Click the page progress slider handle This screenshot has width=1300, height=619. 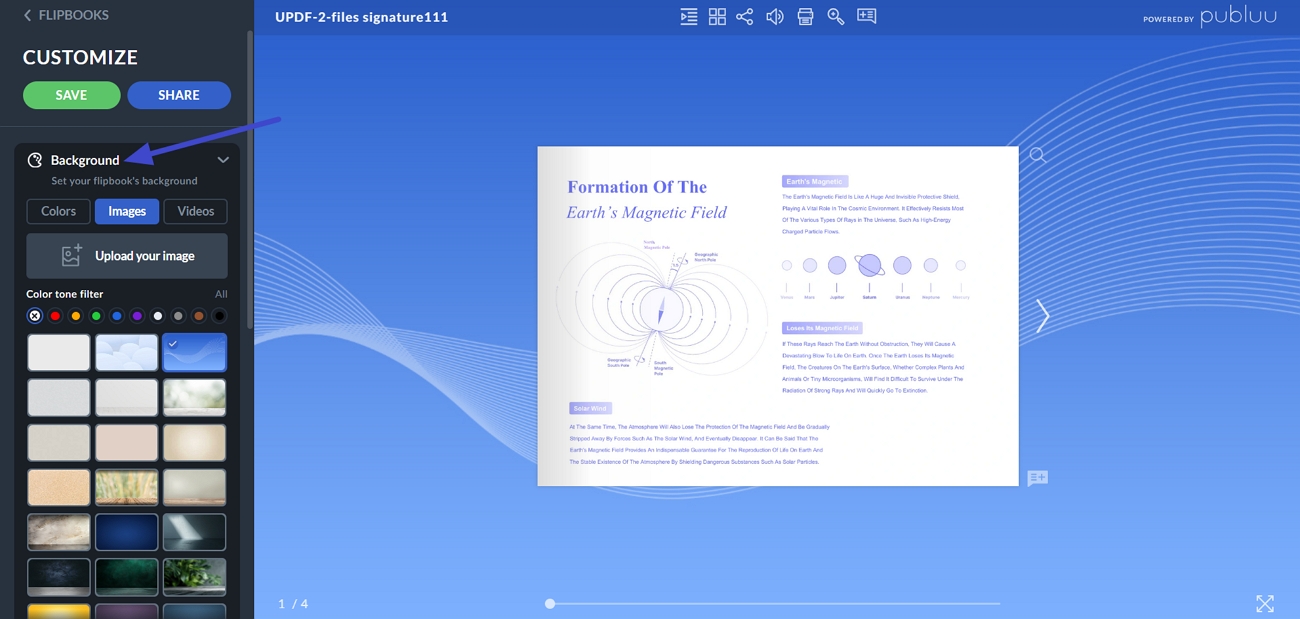[550, 603]
